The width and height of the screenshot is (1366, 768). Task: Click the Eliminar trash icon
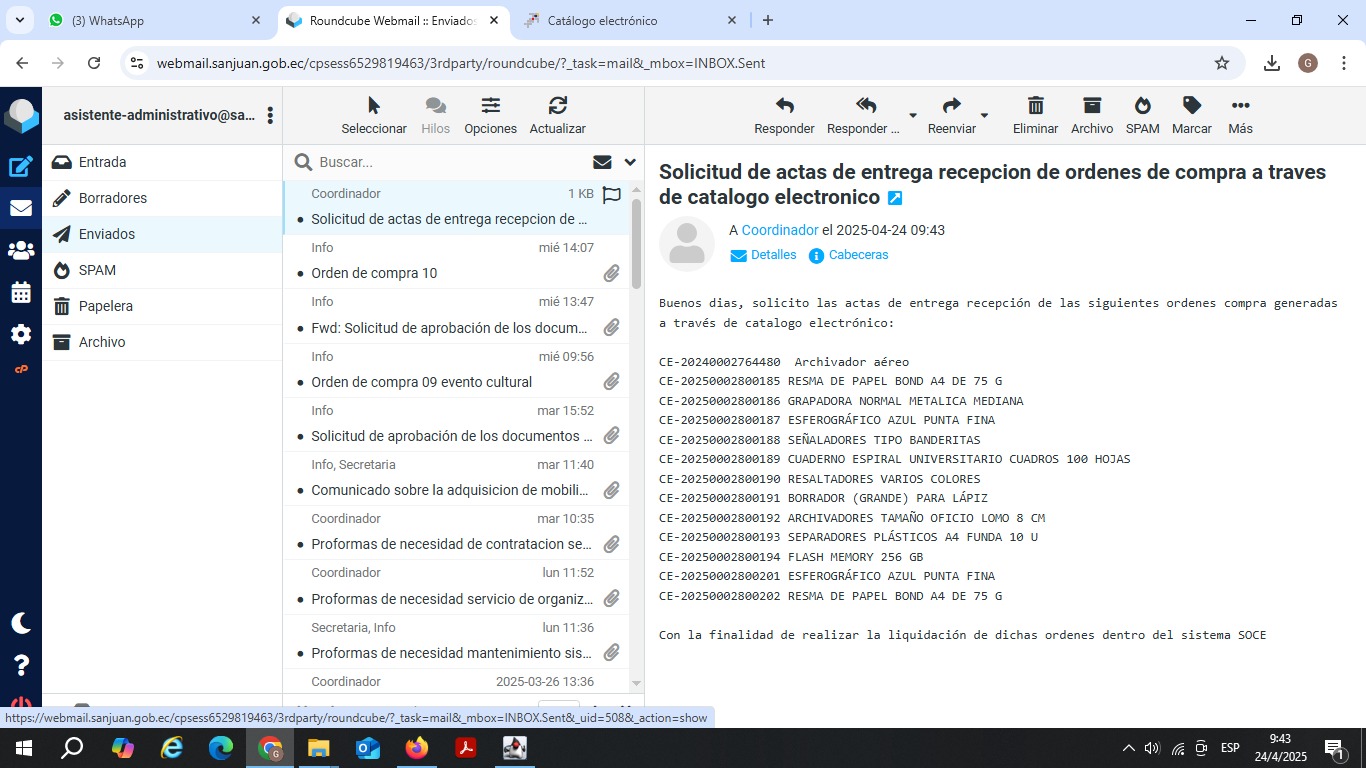tap(1035, 106)
